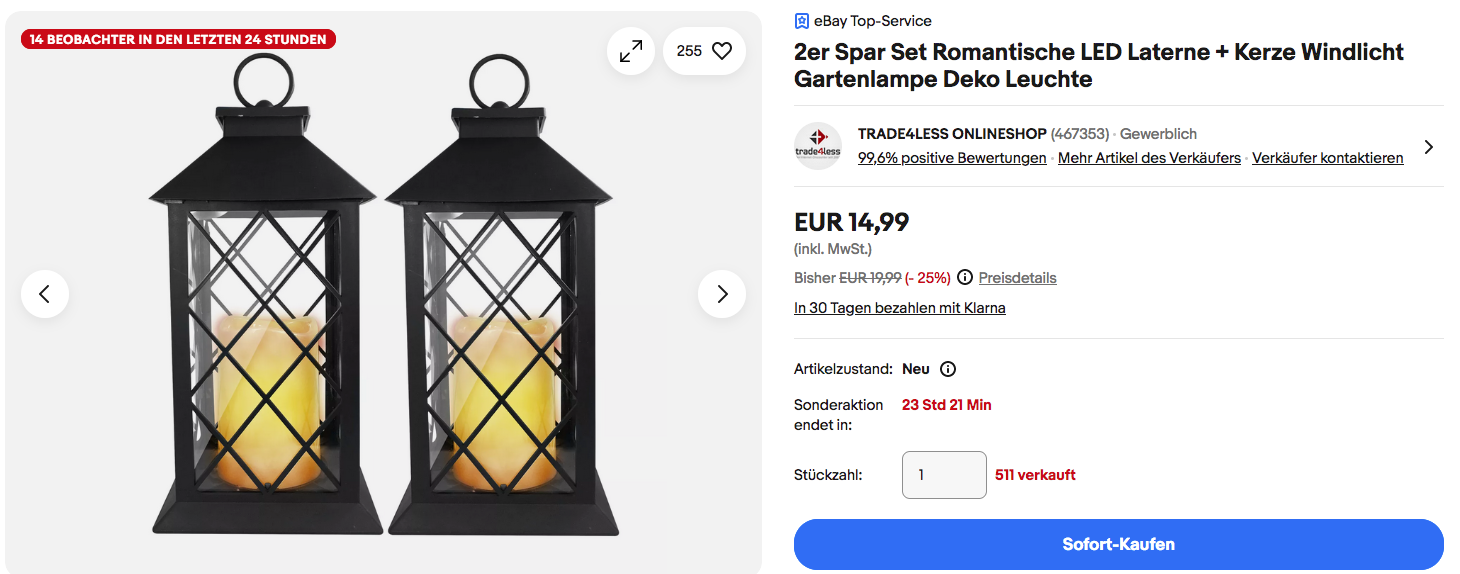The image size is (1460, 574).
Task: Show the previous product image
Action: [45, 294]
